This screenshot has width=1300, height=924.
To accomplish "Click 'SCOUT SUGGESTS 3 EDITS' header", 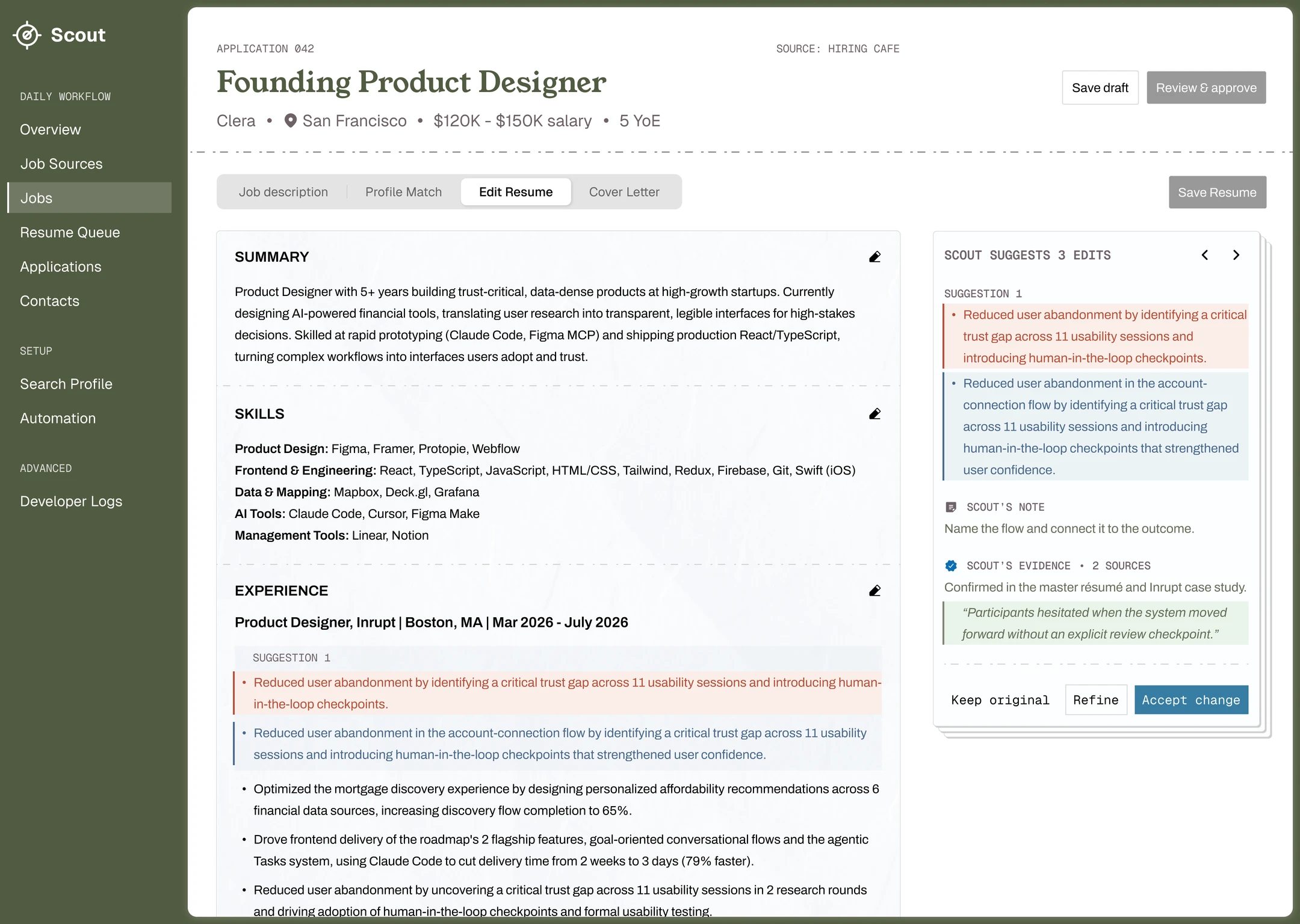I will click(1027, 255).
